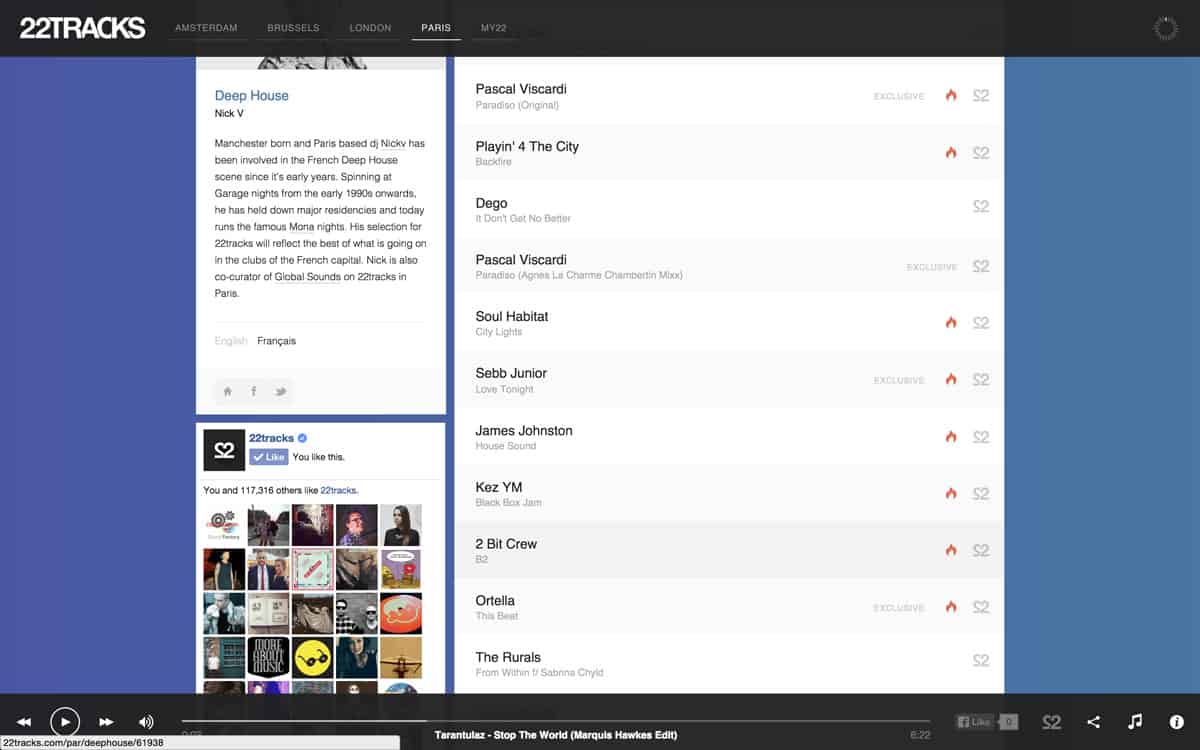Open the MY22 tab
Screen dimensions: 1200x750
point(494,28)
